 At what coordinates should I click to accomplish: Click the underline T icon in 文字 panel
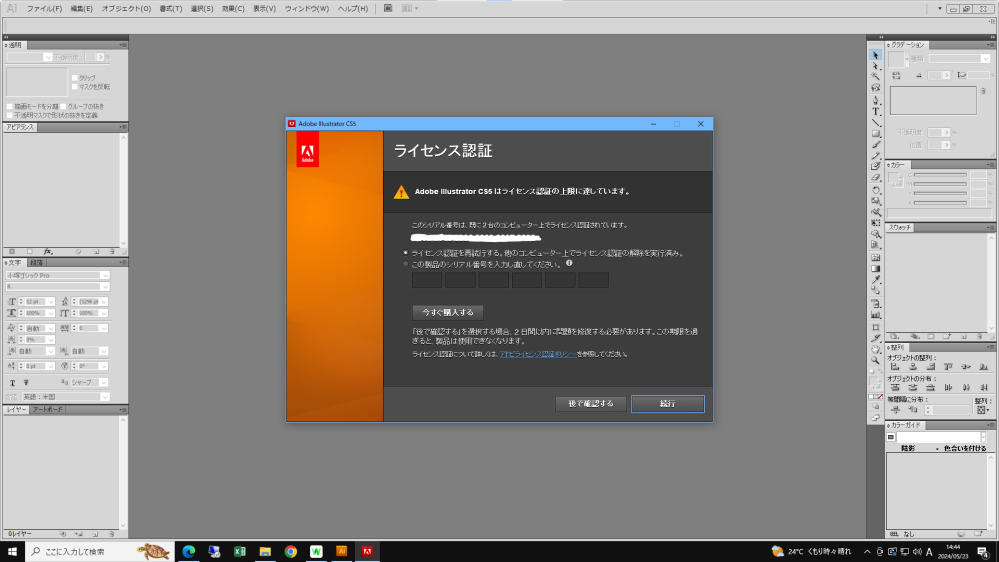pyautogui.click(x=12, y=382)
